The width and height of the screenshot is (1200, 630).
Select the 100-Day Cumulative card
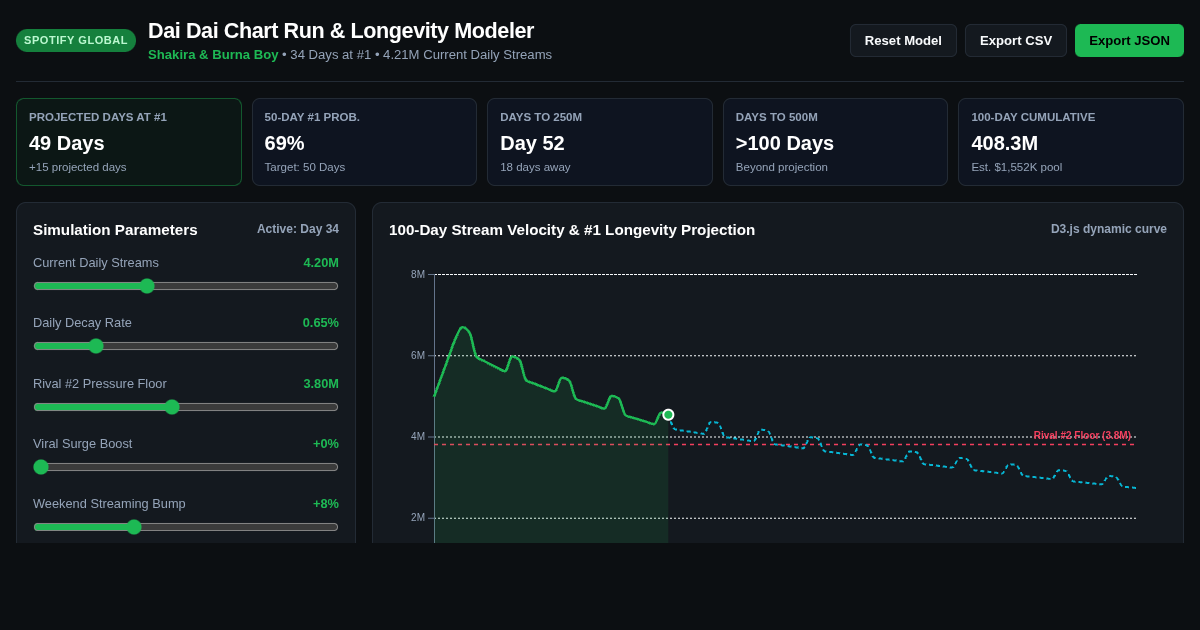click(x=1071, y=142)
